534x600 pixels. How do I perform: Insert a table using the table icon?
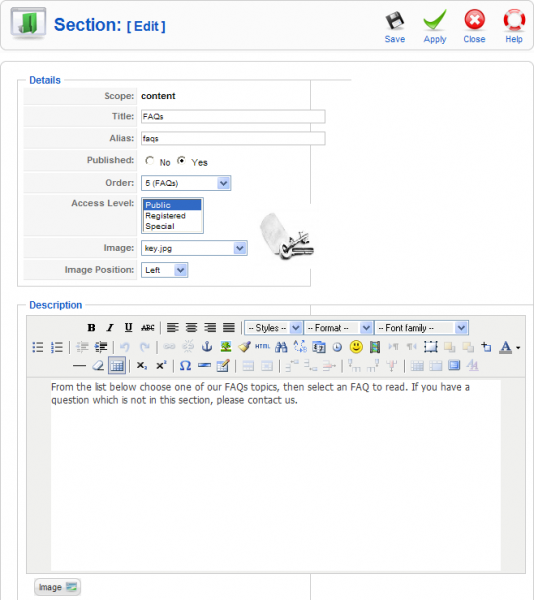[x=117, y=366]
